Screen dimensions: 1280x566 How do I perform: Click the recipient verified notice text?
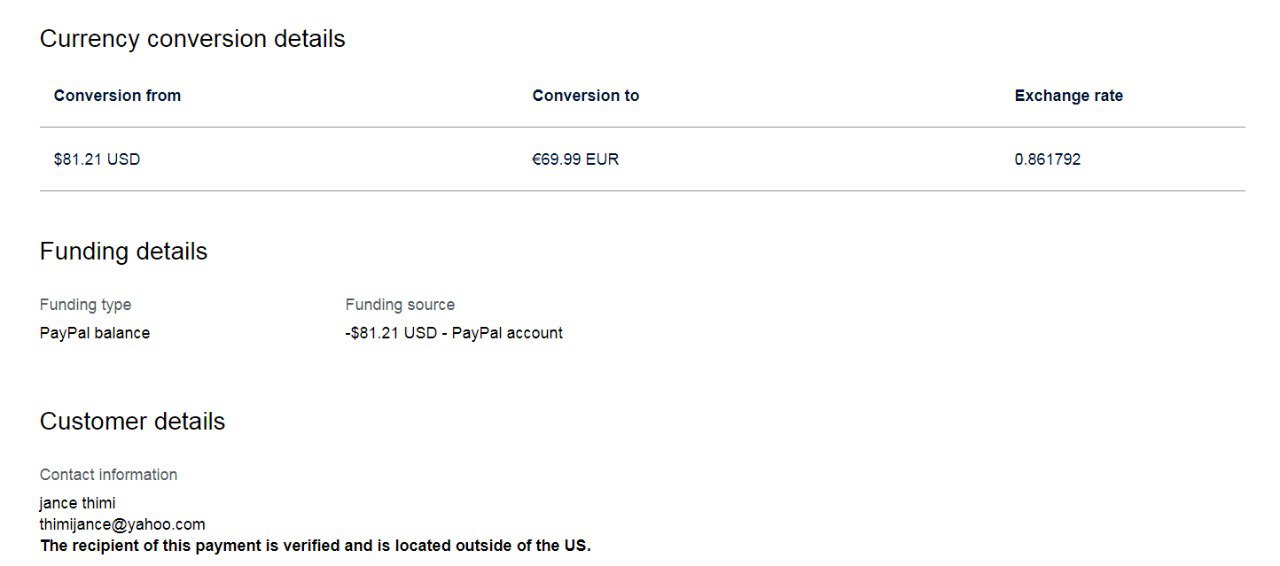tap(315, 546)
